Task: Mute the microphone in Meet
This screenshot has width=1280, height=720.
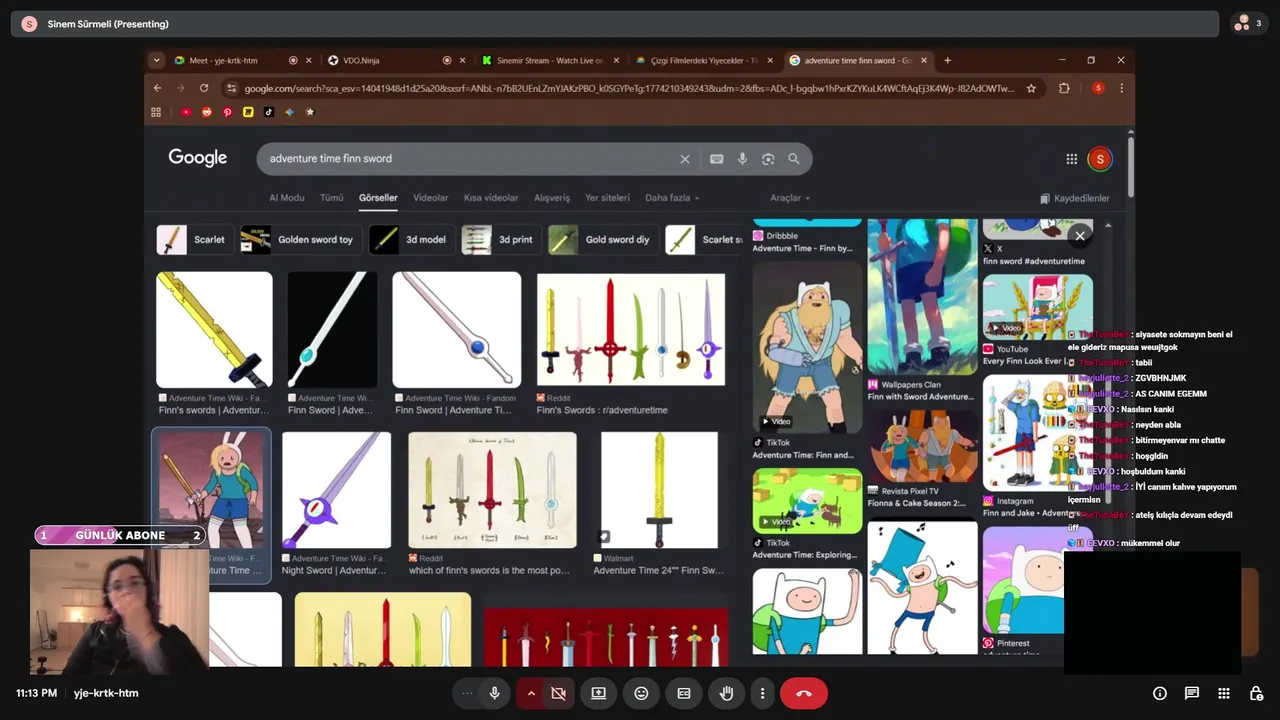Action: (494, 693)
